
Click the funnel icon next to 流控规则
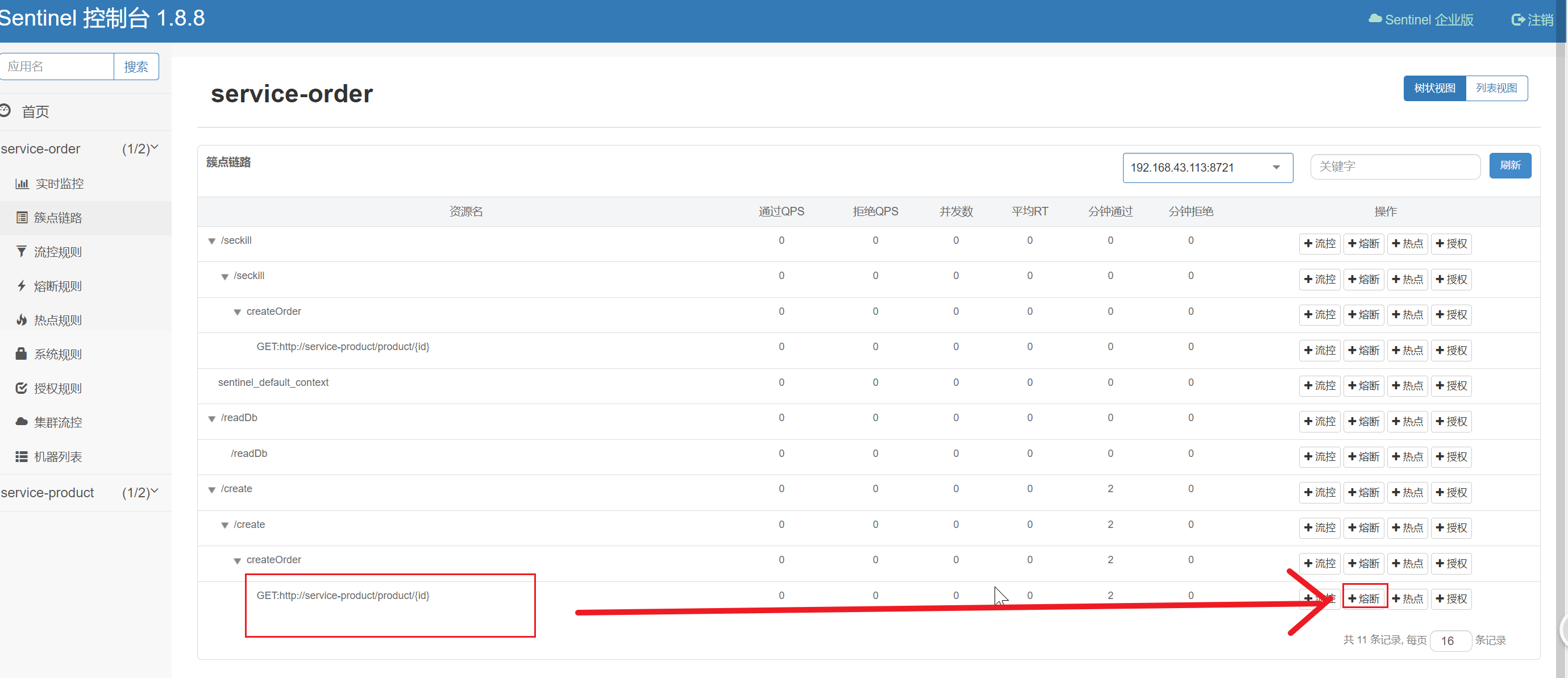22,251
